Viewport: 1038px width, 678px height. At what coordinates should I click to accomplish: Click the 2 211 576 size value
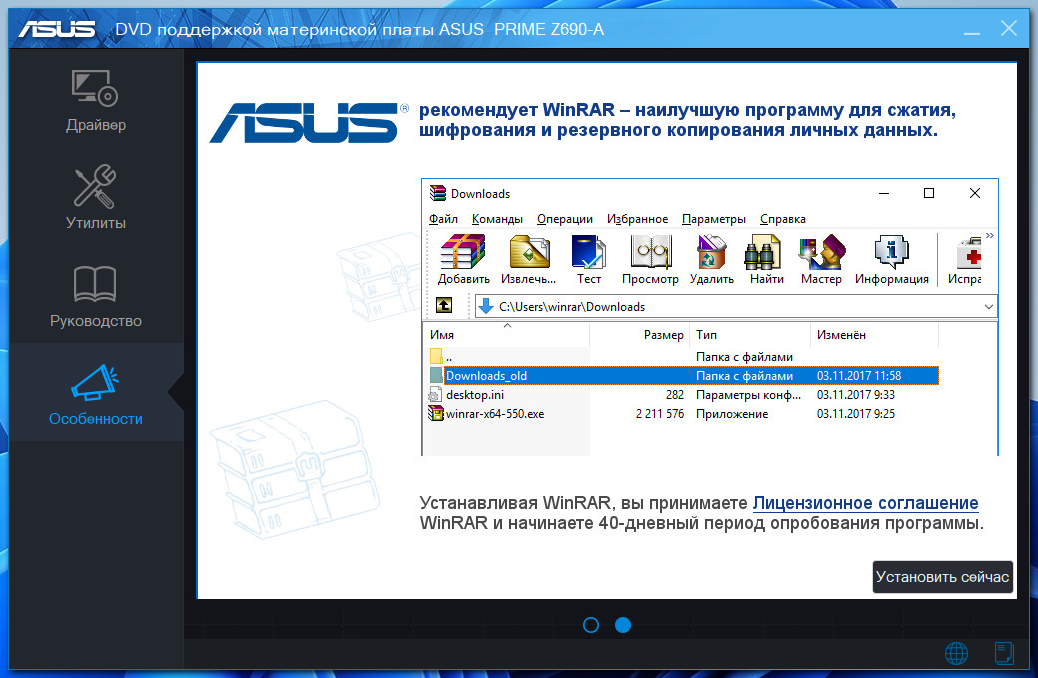click(660, 414)
